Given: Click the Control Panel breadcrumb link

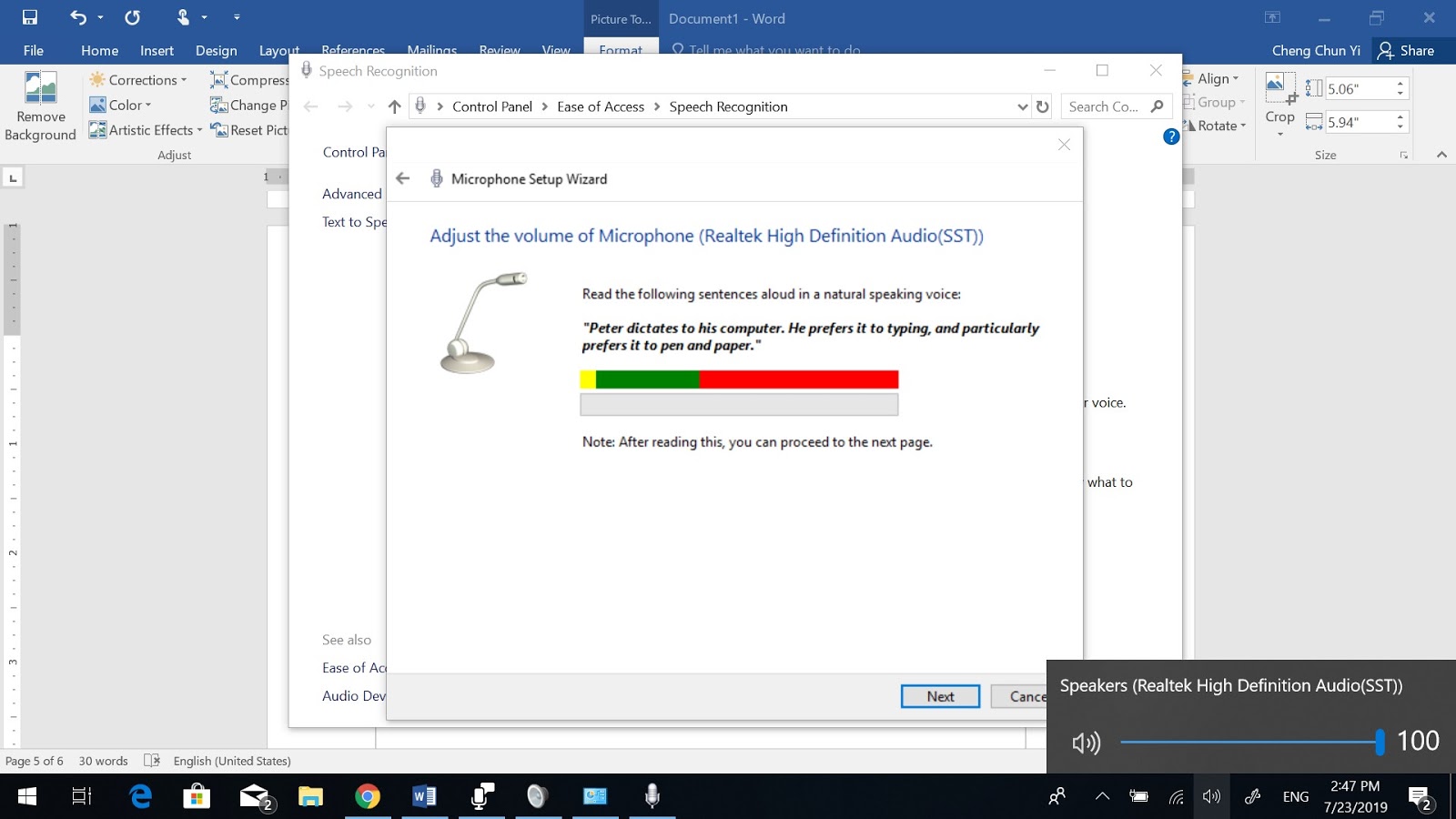Looking at the screenshot, I should [492, 106].
